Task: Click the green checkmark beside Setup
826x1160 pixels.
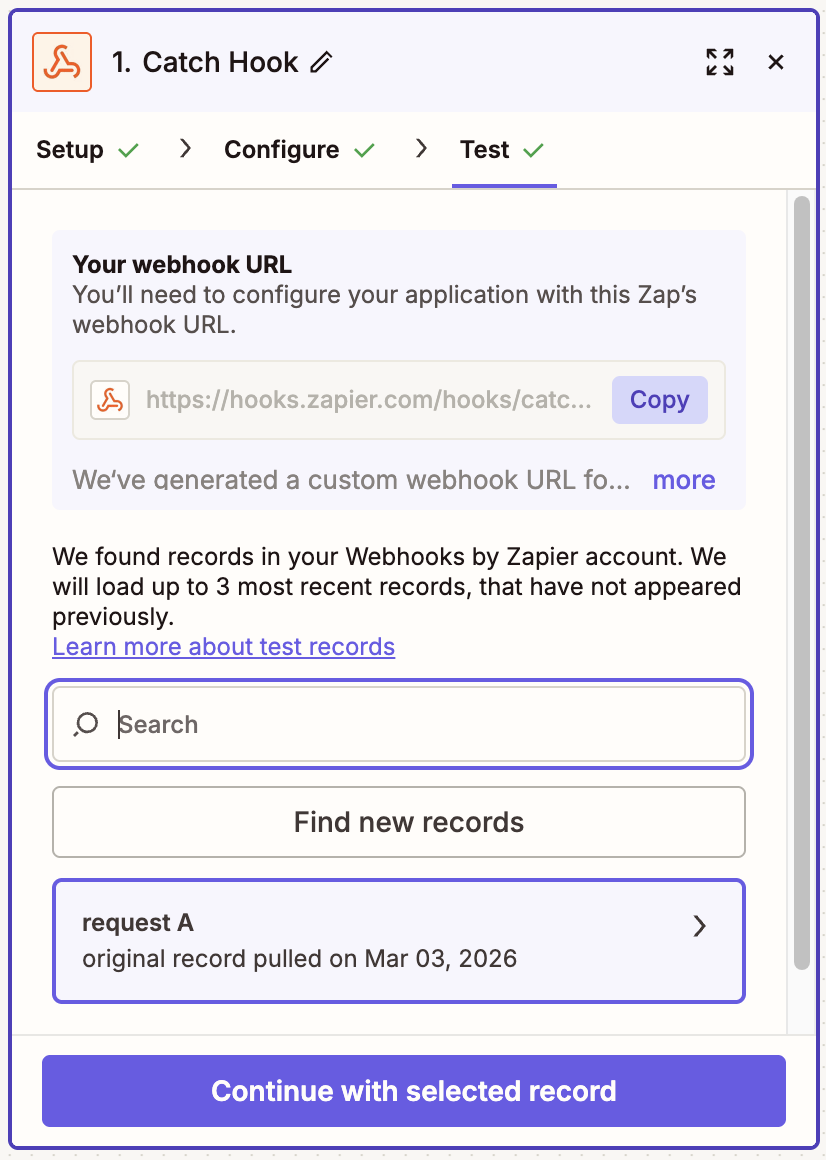Action: pos(129,150)
